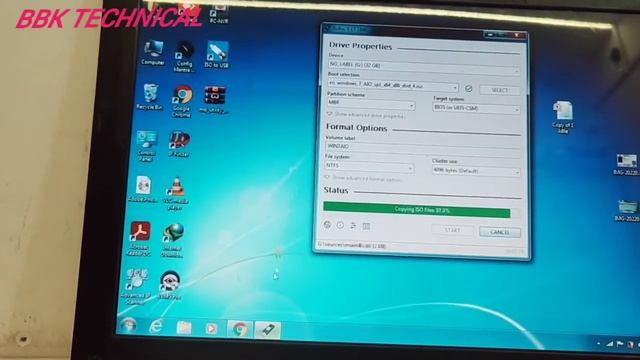Open the Recycle Bin icon
640x360 pixels.
click(150, 97)
